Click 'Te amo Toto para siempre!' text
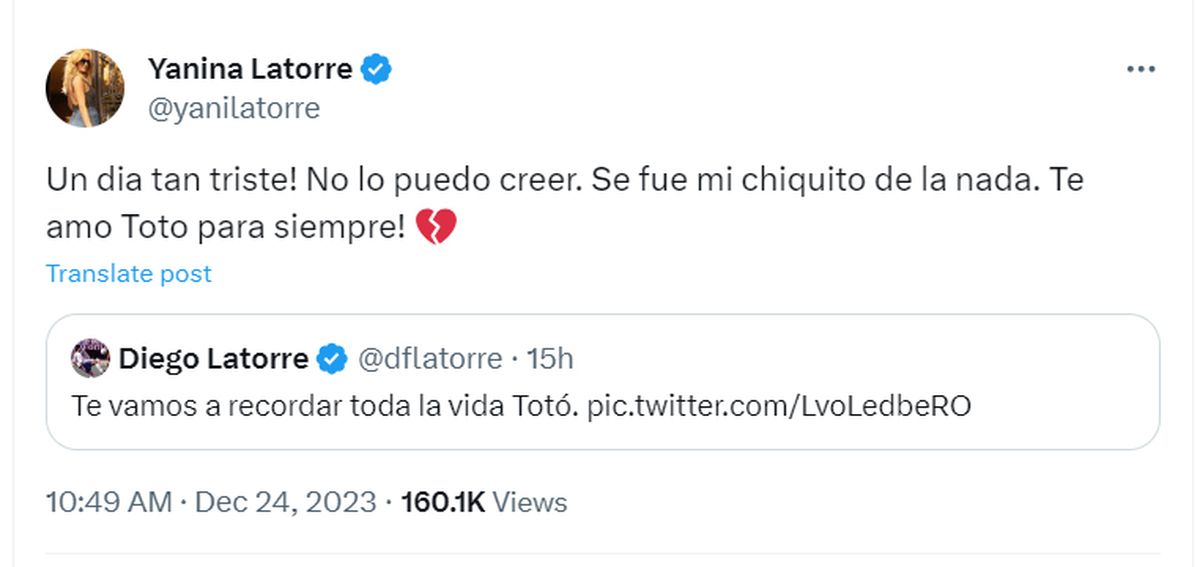1200x567 pixels. point(225,229)
